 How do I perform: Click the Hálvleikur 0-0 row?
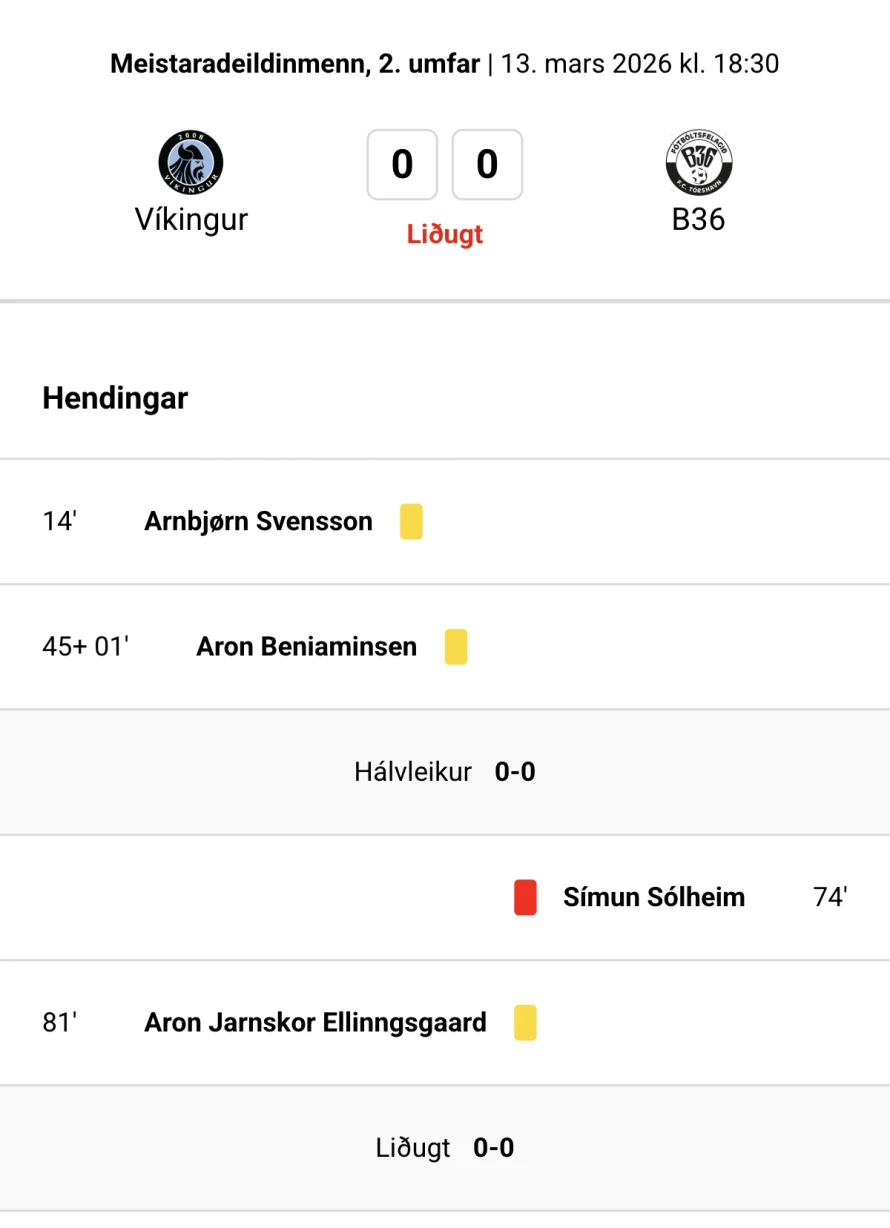445,772
